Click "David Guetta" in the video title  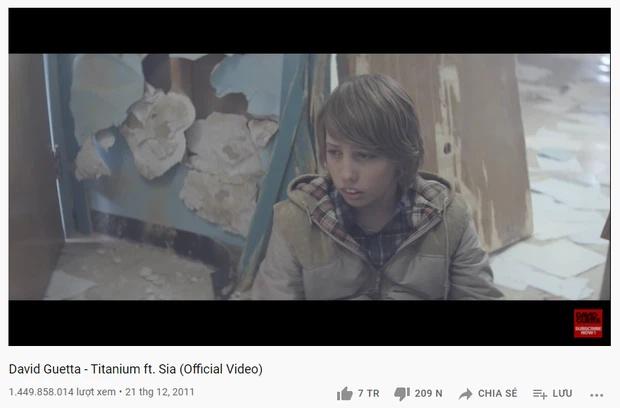pyautogui.click(x=45, y=369)
